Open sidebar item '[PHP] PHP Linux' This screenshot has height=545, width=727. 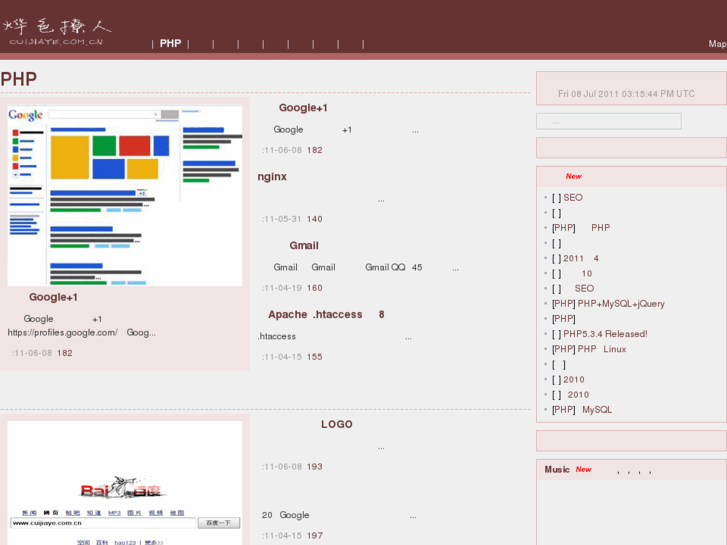click(x=589, y=349)
